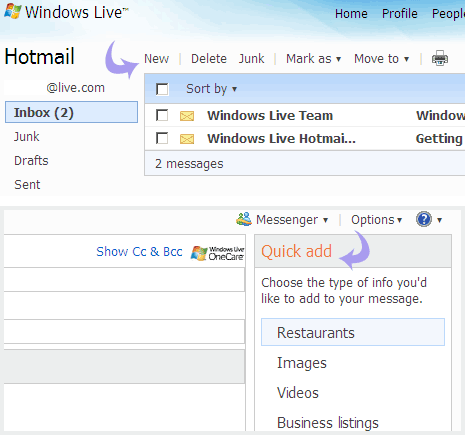Click the Show Cc & Bcc link
The height and width of the screenshot is (435, 465).
(x=139, y=252)
